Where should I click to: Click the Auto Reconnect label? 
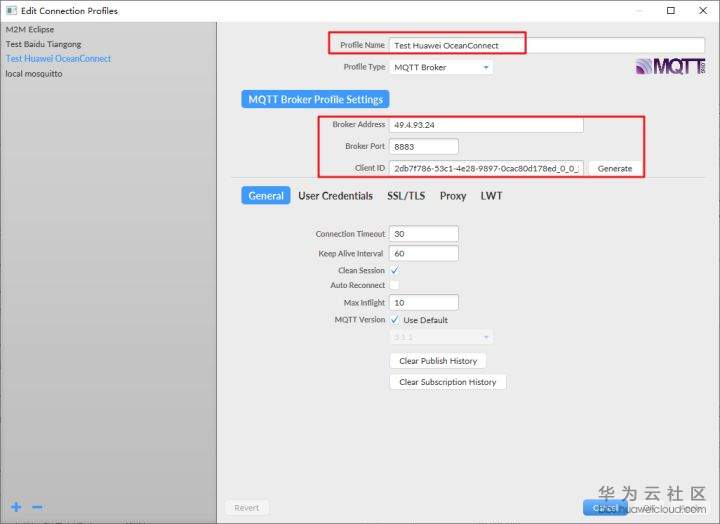(x=358, y=285)
